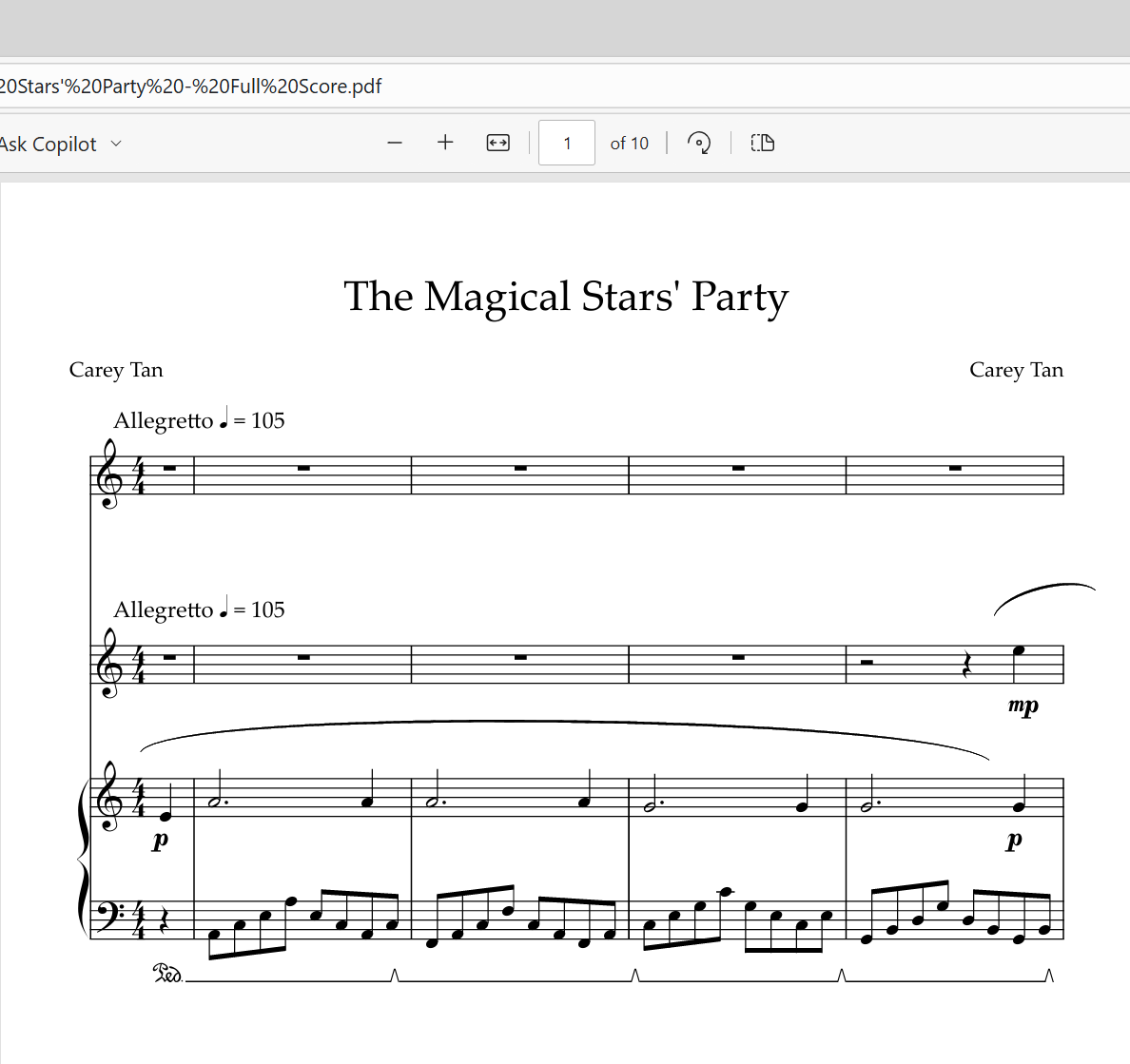Click the fit to width icon
The height and width of the screenshot is (1064, 1130).
click(498, 143)
